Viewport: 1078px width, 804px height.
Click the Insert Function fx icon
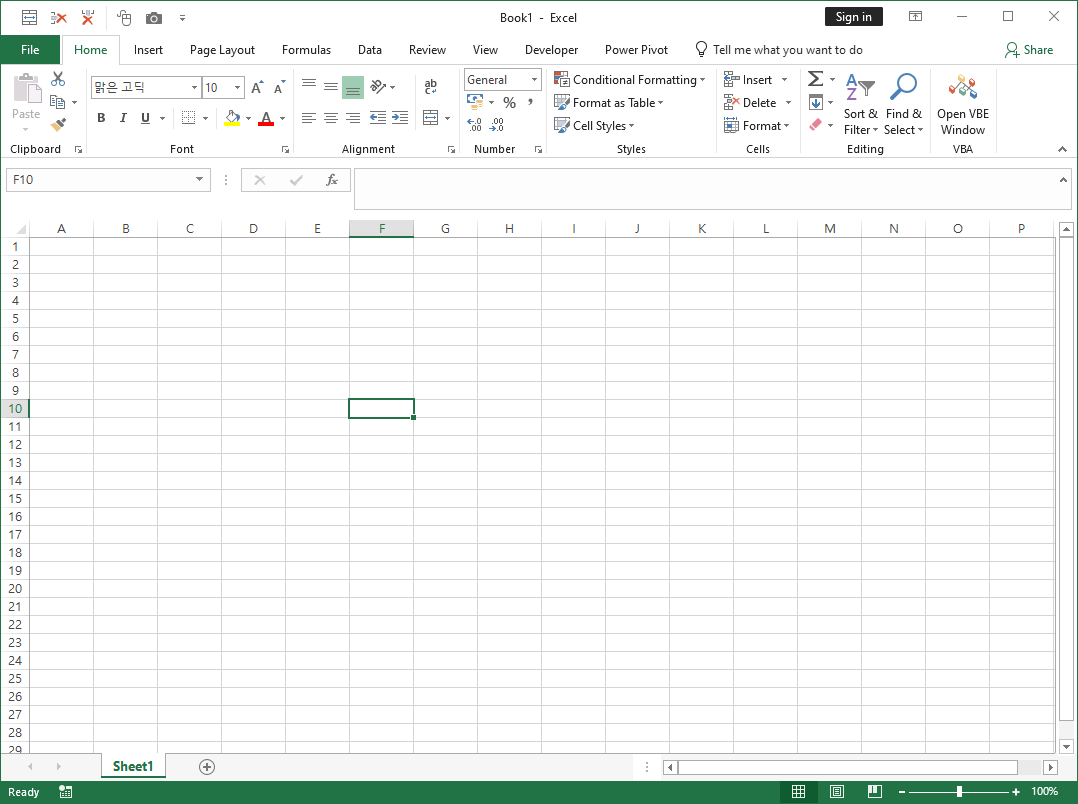pyautogui.click(x=331, y=180)
